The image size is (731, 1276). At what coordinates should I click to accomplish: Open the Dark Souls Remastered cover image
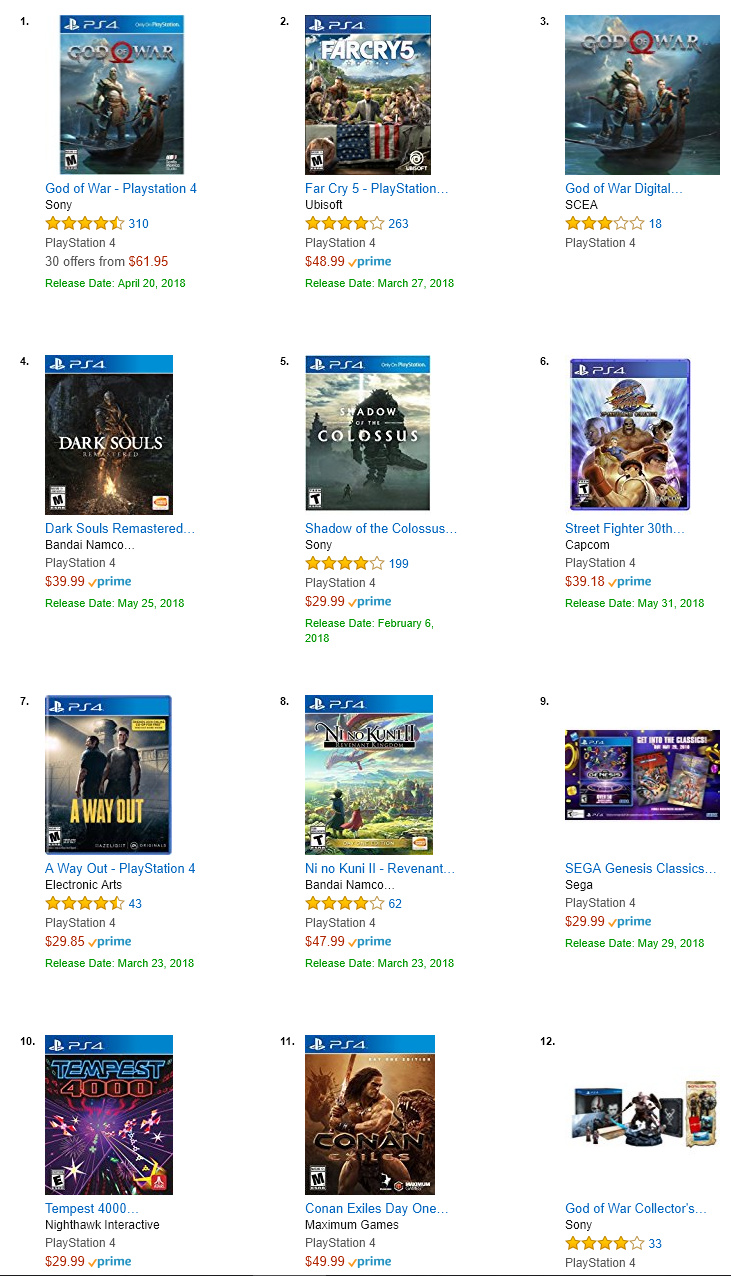click(109, 435)
